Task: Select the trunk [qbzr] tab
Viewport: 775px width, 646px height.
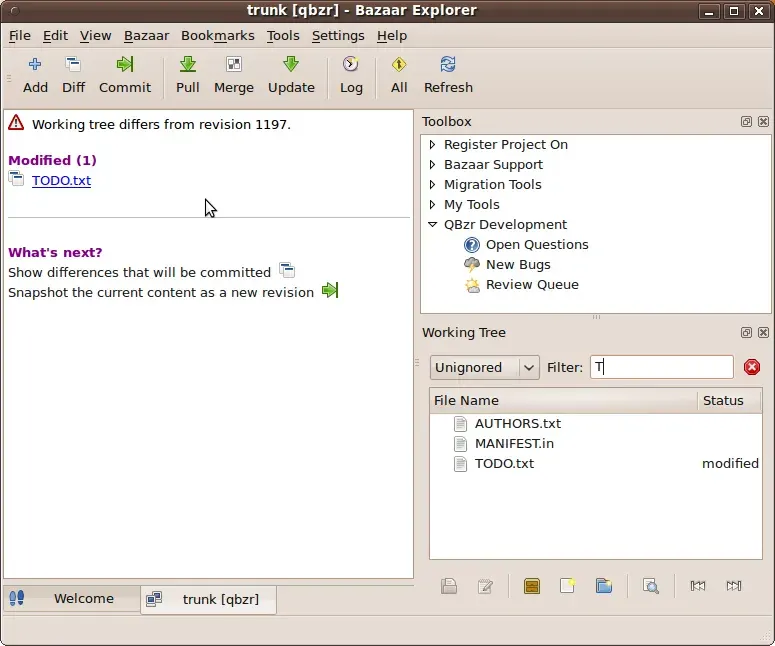Action: (208, 600)
